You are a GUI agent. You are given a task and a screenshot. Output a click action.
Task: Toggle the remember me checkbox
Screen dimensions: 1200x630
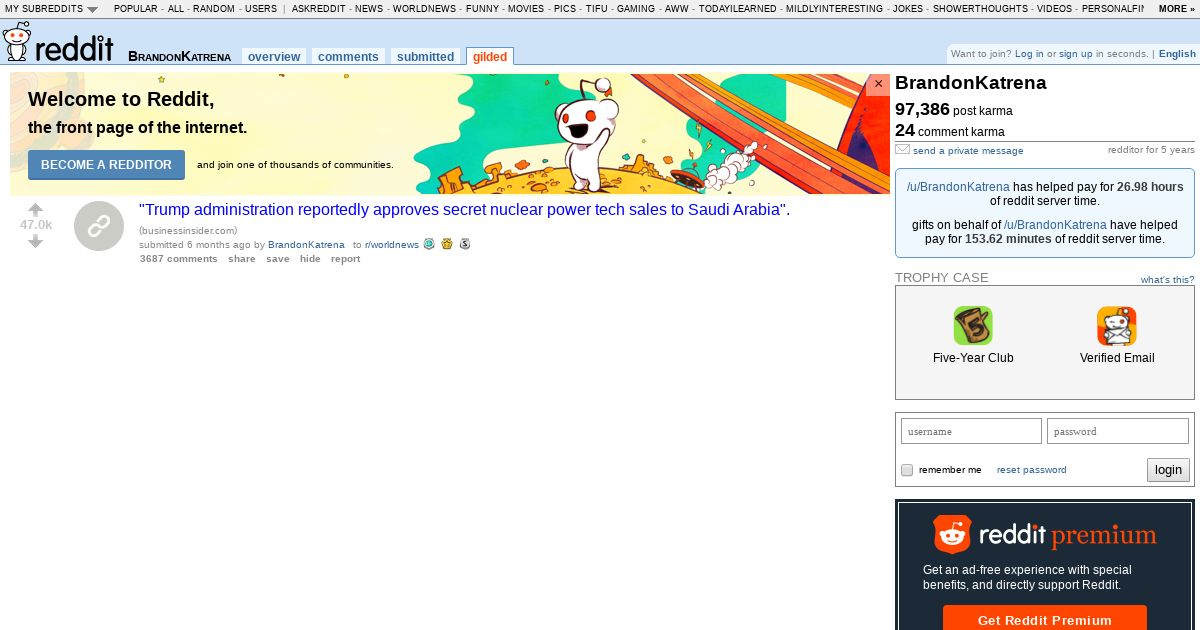tap(907, 470)
